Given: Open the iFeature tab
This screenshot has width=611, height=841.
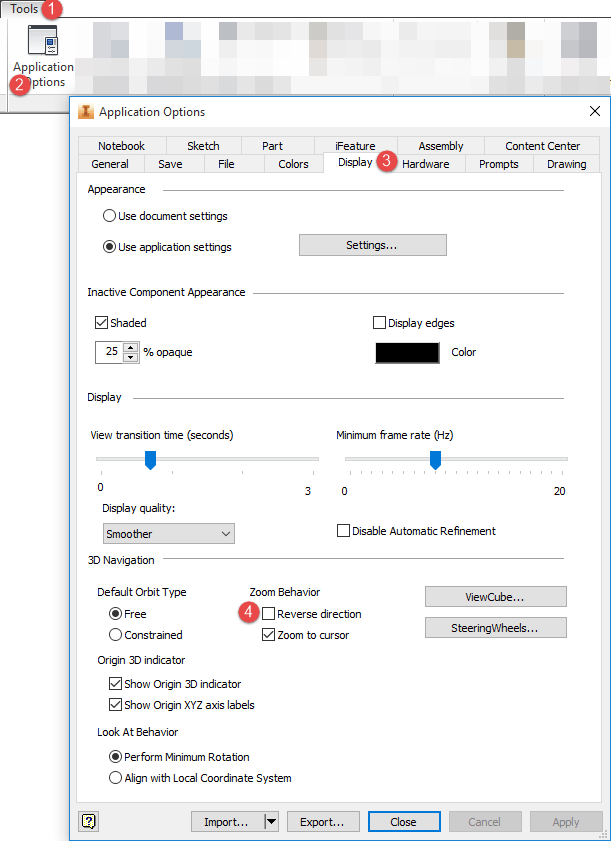Looking at the screenshot, I should (355, 146).
